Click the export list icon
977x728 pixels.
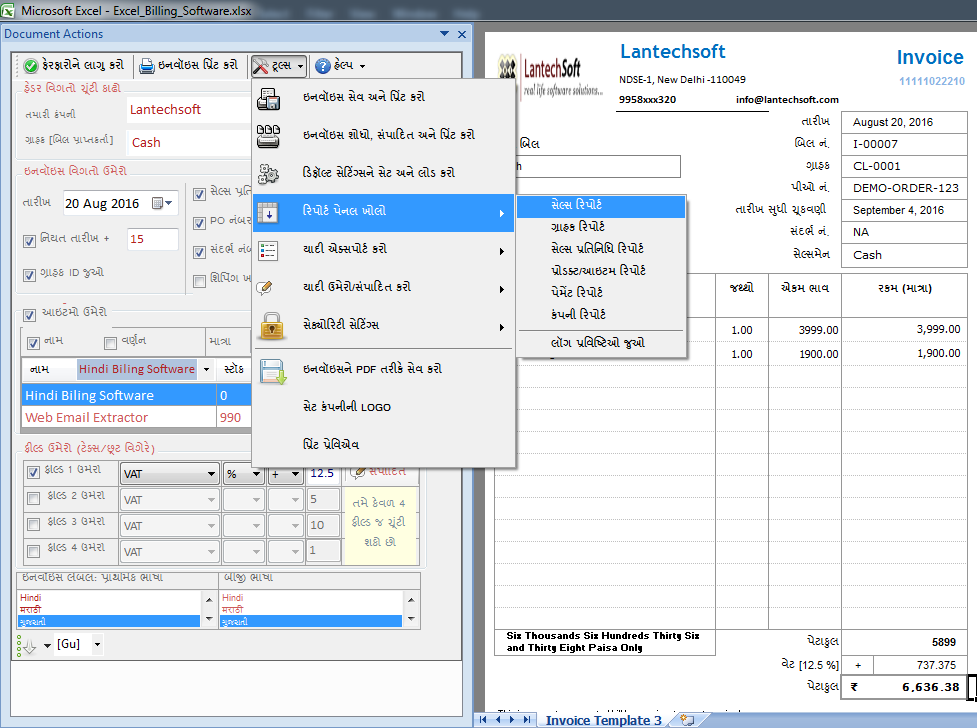pos(269,251)
